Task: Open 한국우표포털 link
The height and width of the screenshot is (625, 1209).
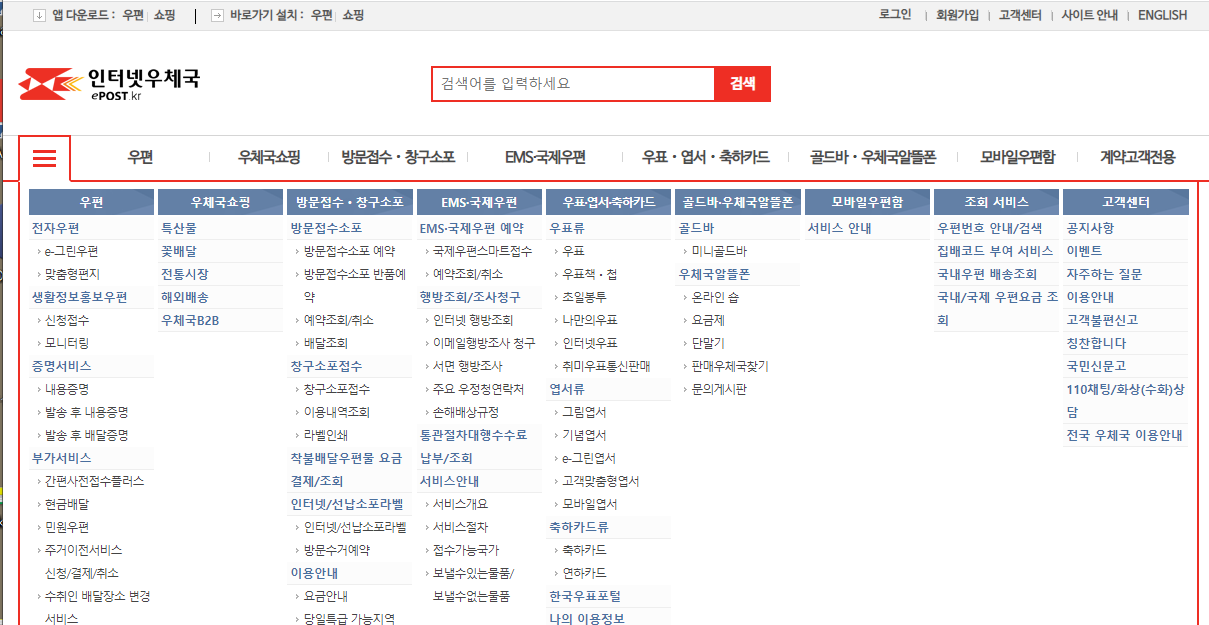Action: [x=585, y=596]
